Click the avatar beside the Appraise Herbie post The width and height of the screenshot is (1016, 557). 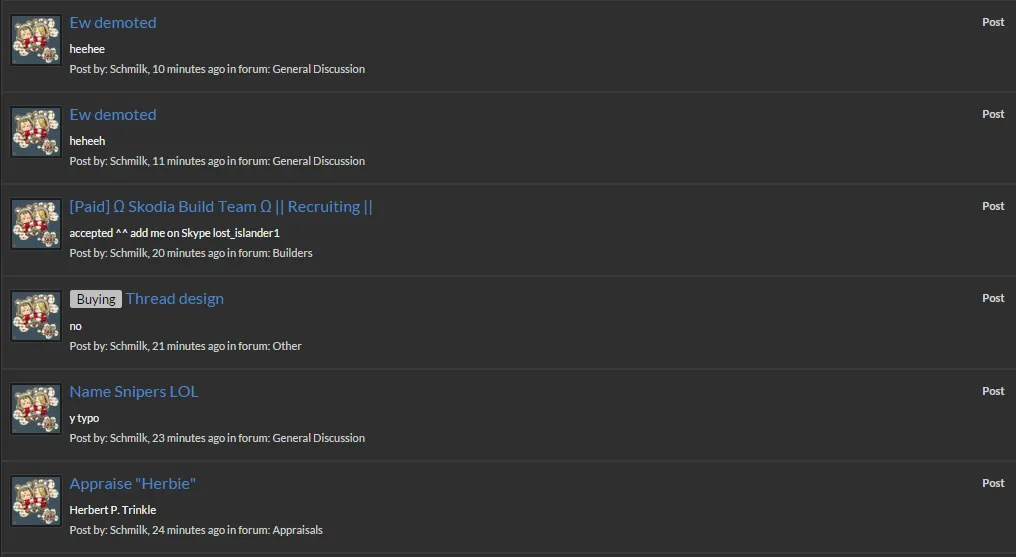(x=36, y=501)
